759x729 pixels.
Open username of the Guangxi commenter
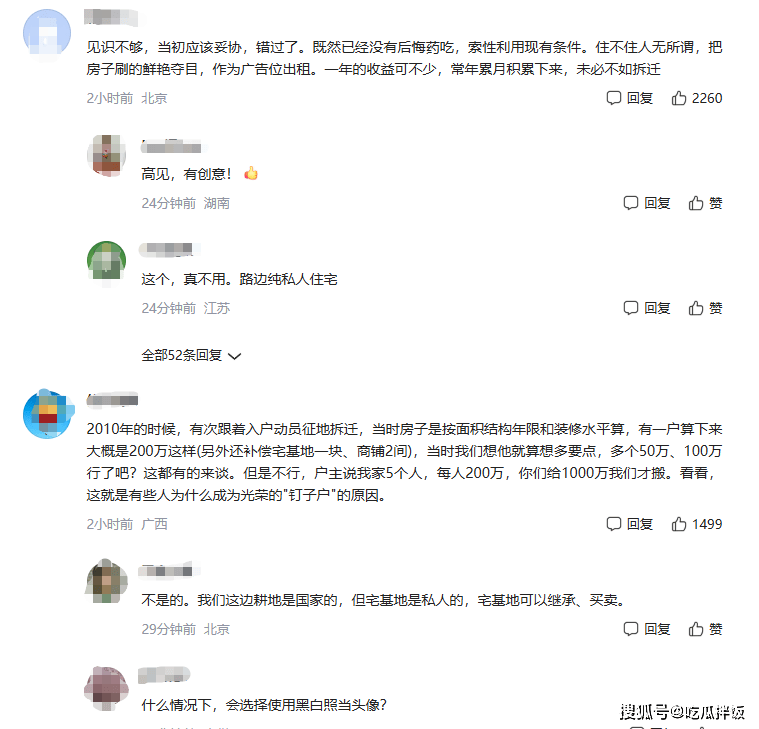(x=112, y=400)
